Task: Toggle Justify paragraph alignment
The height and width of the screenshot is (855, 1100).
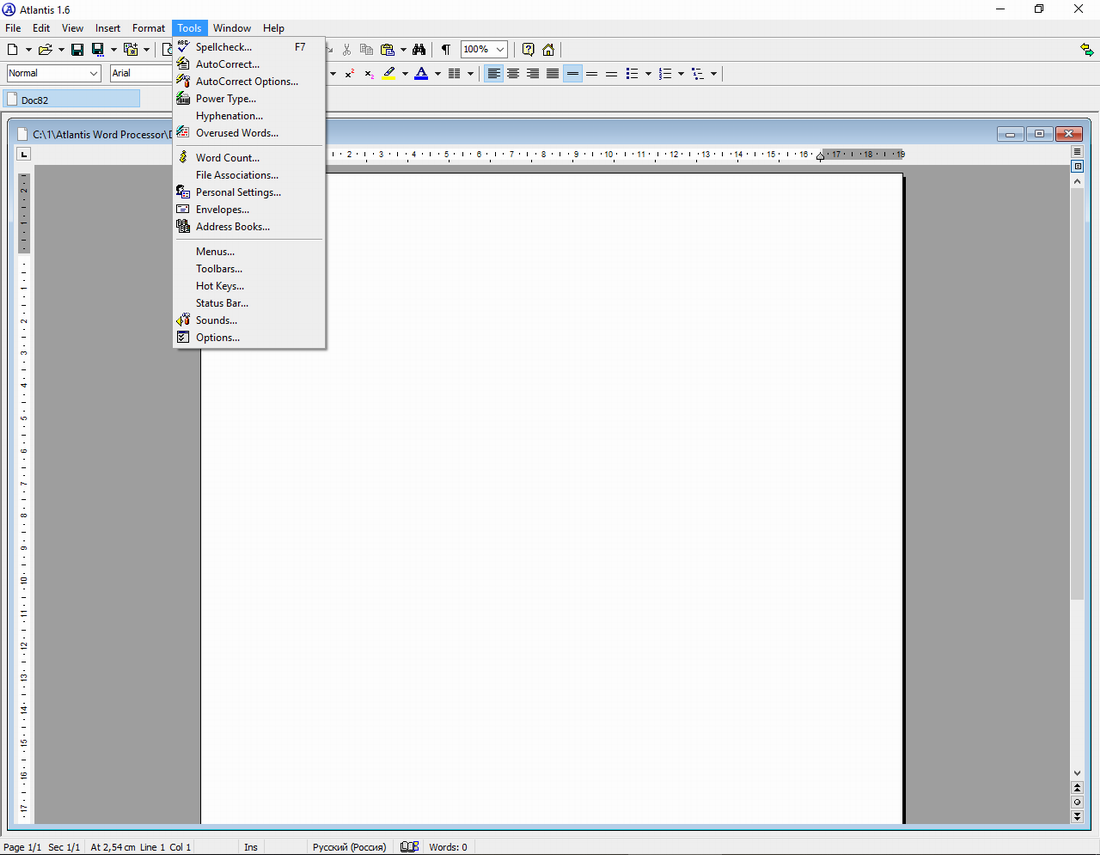Action: point(553,74)
